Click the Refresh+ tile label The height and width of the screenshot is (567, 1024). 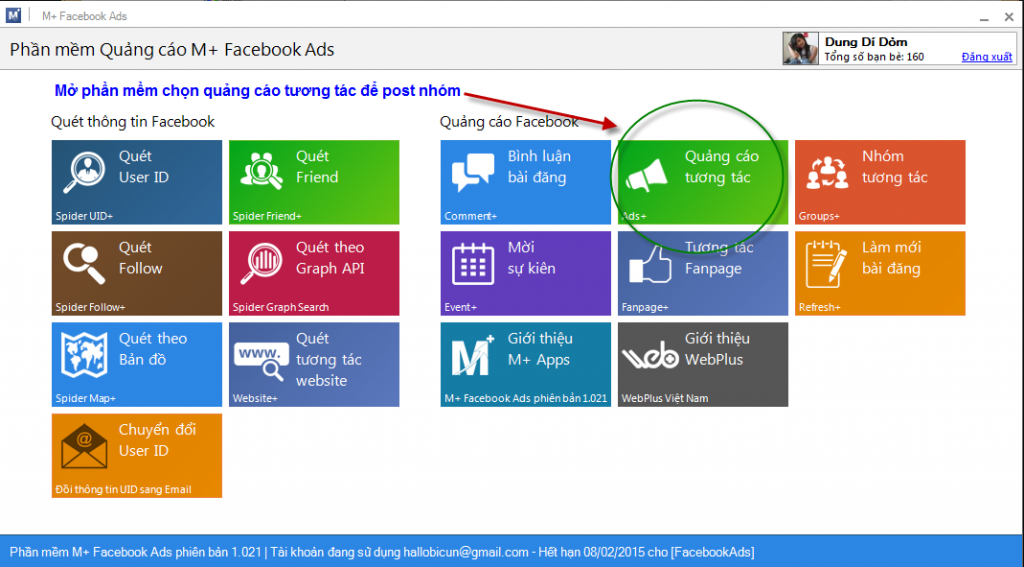820,307
